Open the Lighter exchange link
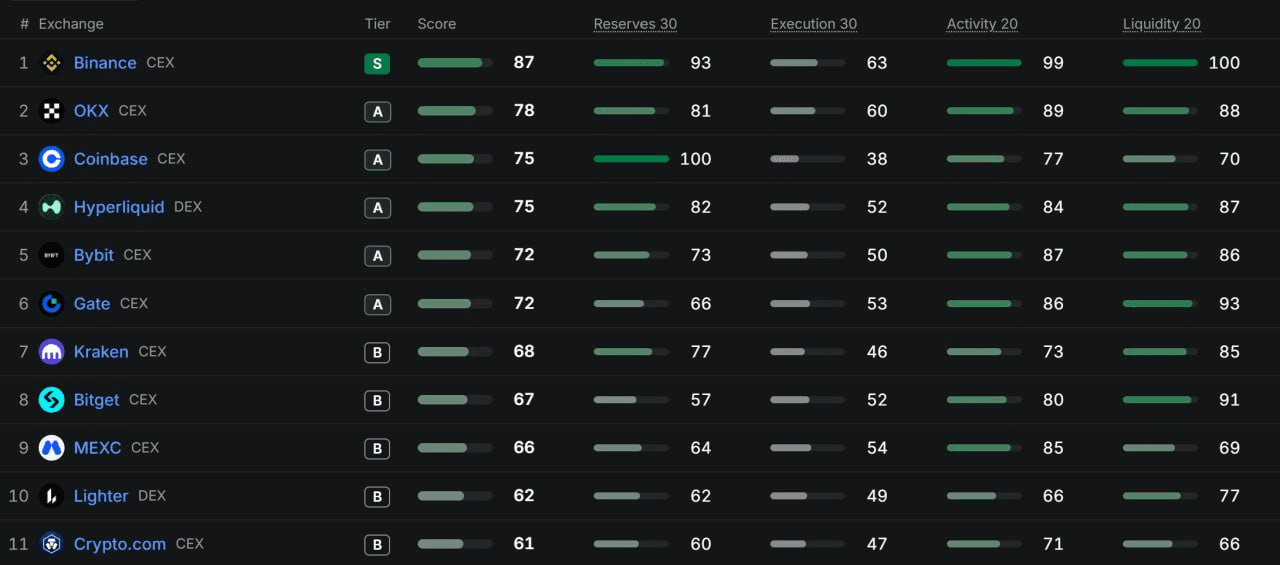This screenshot has width=1280, height=565. coord(101,496)
